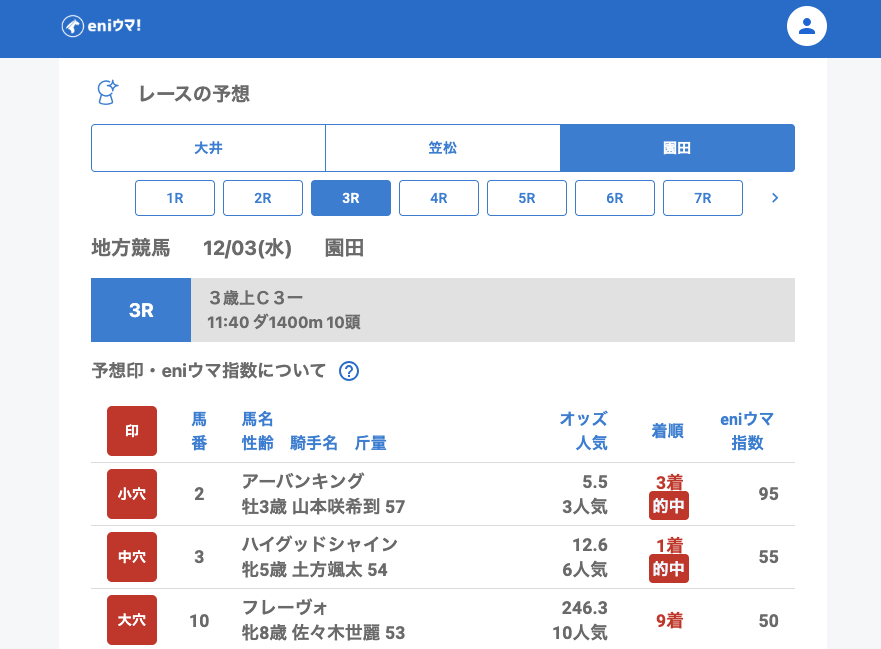Select race 2R
This screenshot has width=881, height=649.
[x=263, y=198]
